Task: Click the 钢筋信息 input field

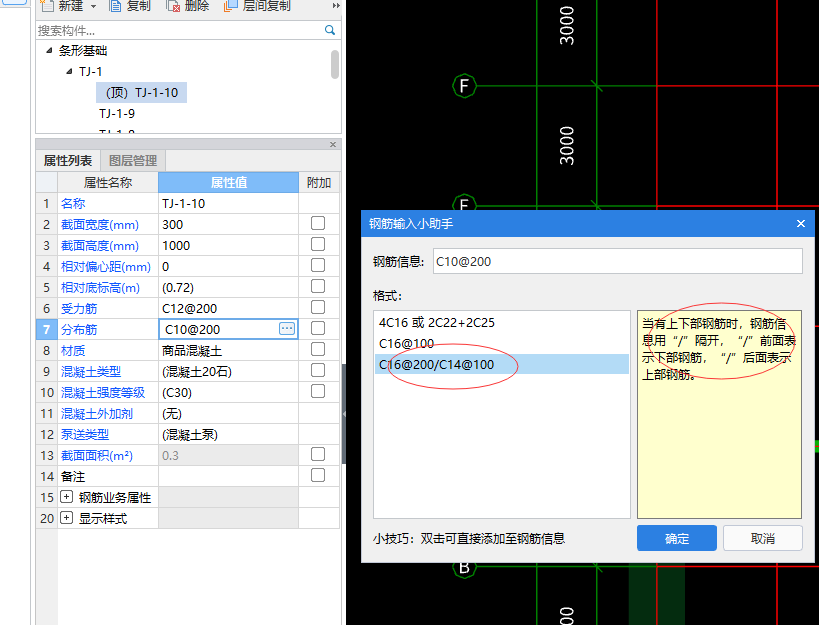Action: (x=617, y=261)
